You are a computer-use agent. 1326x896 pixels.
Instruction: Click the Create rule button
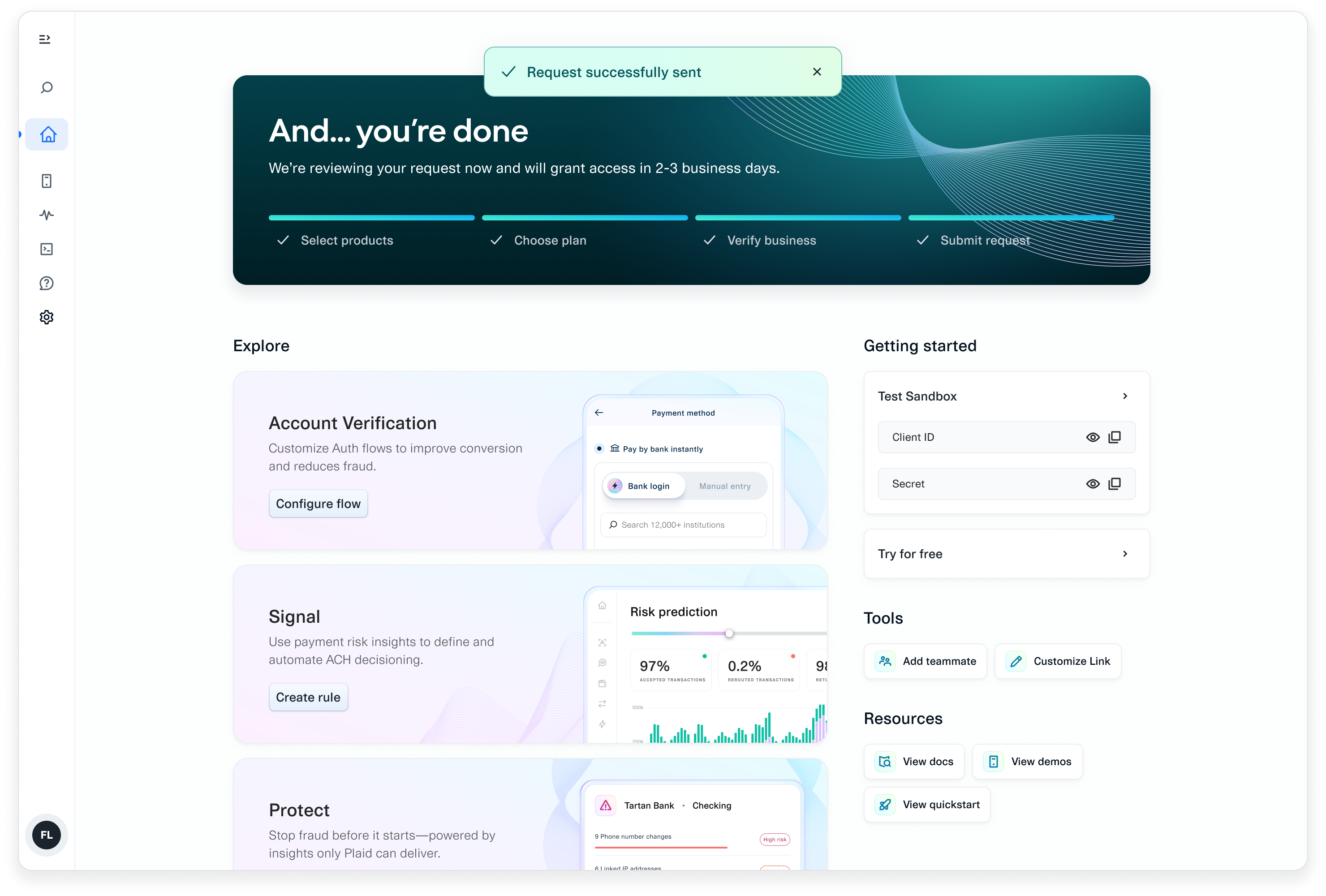308,697
